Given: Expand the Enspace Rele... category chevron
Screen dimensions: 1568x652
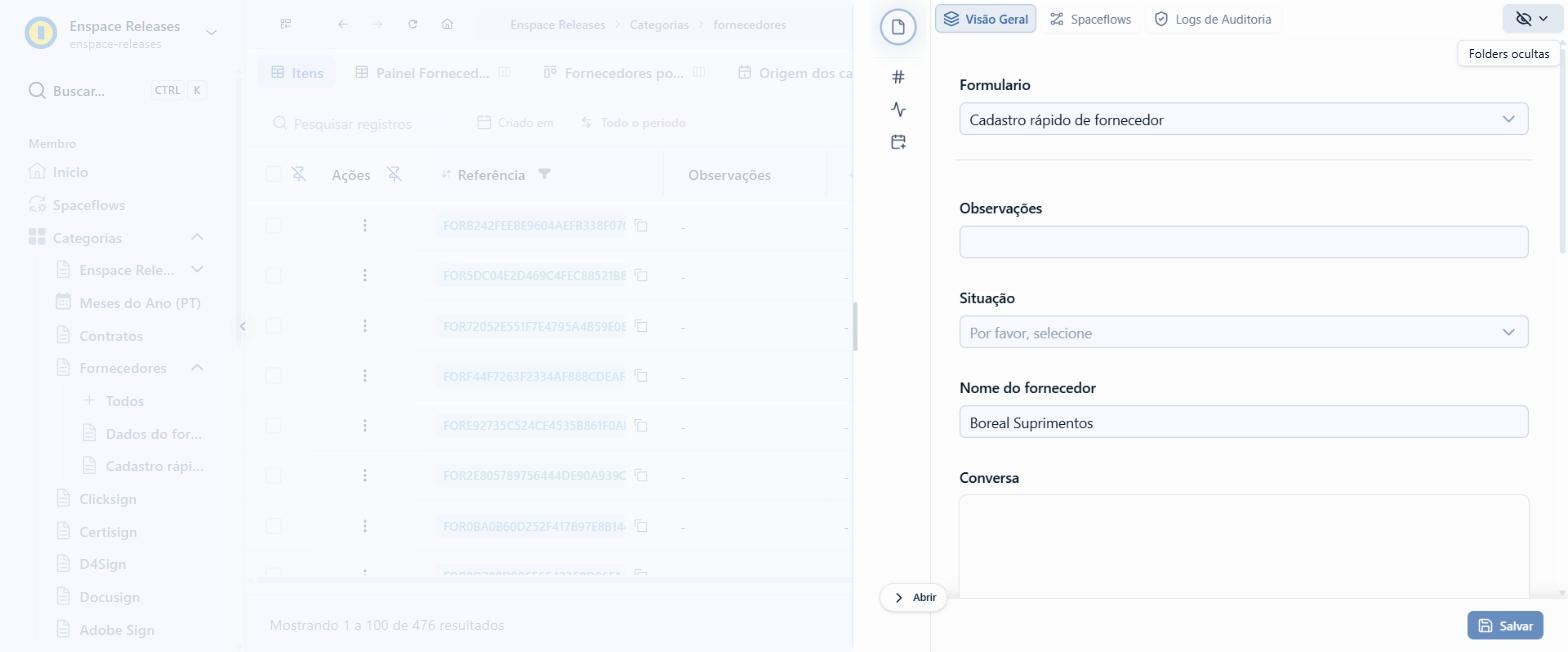Looking at the screenshot, I should (x=197, y=269).
